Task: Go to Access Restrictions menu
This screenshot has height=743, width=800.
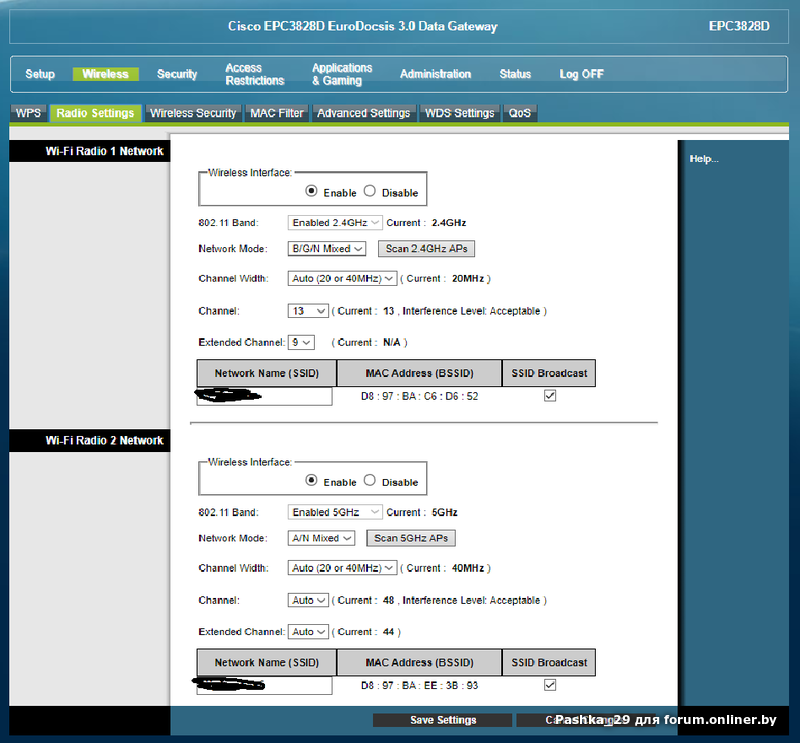Action: (255, 74)
